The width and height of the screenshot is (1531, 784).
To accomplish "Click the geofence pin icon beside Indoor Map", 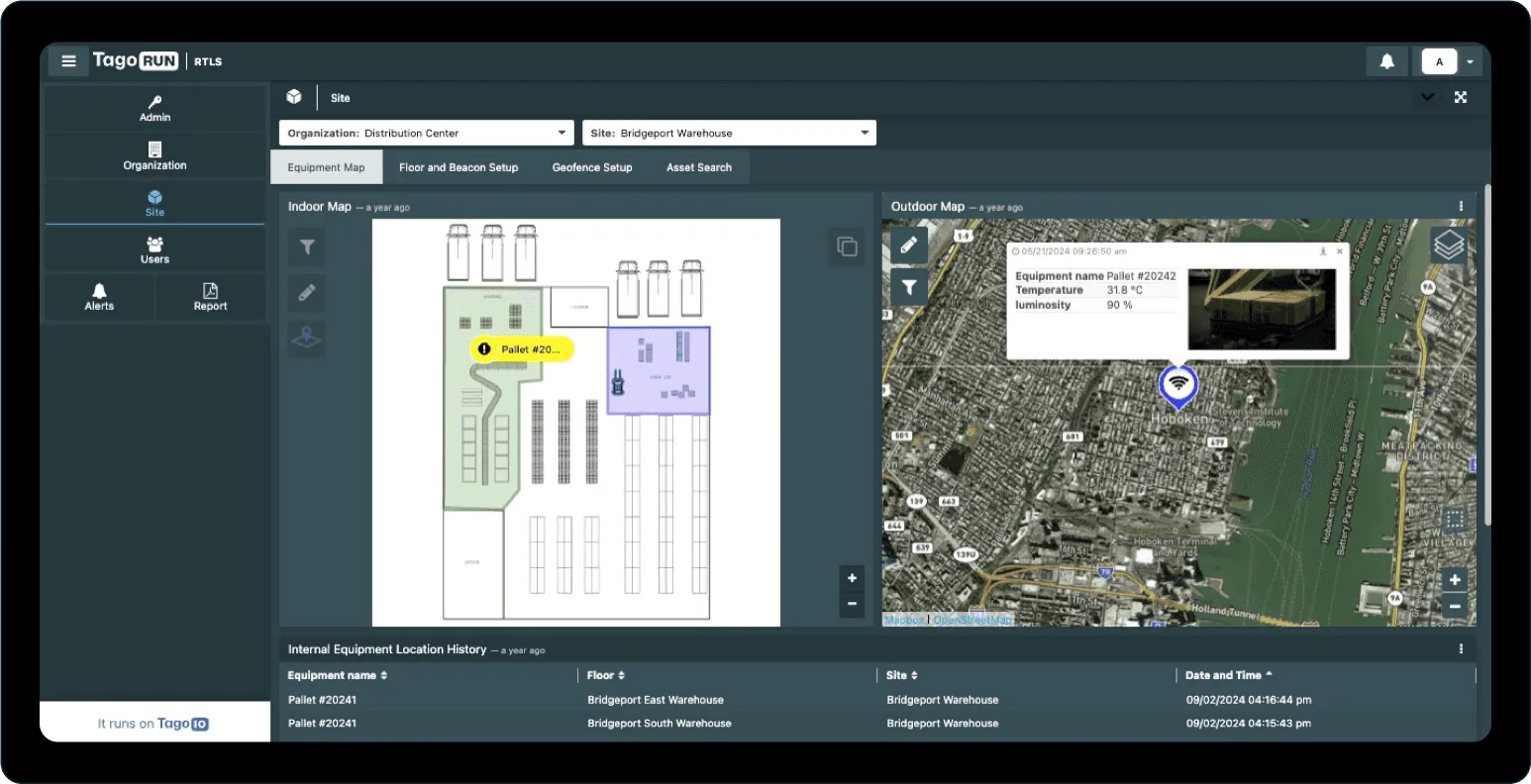I will 306,338.
